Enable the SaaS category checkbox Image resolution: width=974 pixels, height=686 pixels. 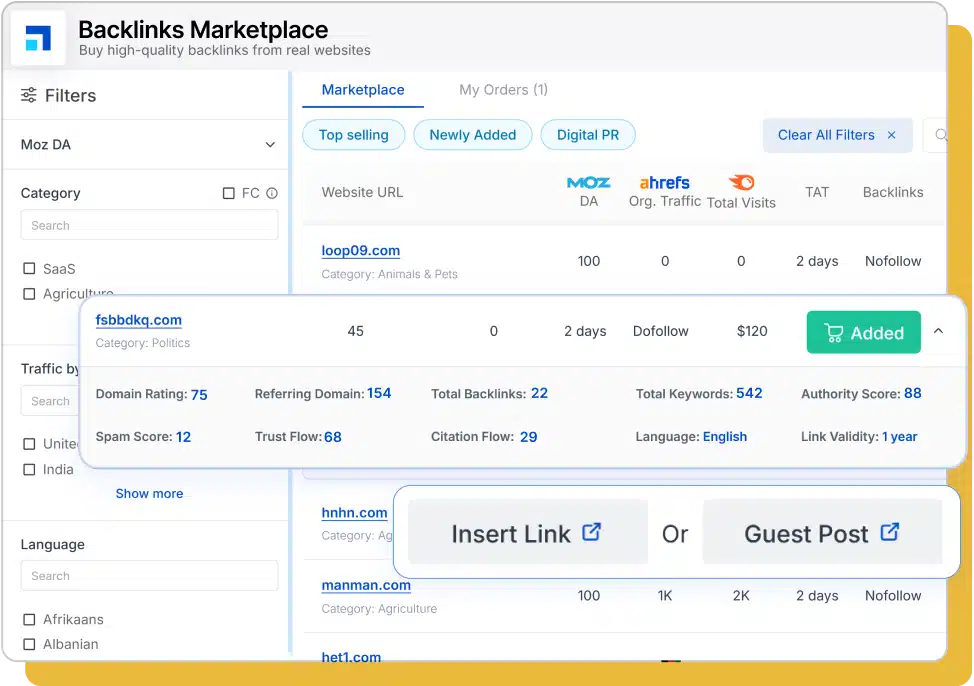(x=29, y=269)
